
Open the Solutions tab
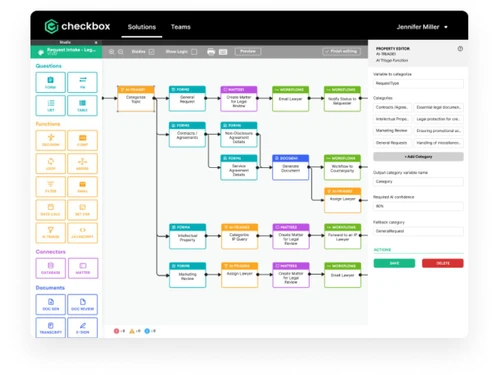click(142, 27)
